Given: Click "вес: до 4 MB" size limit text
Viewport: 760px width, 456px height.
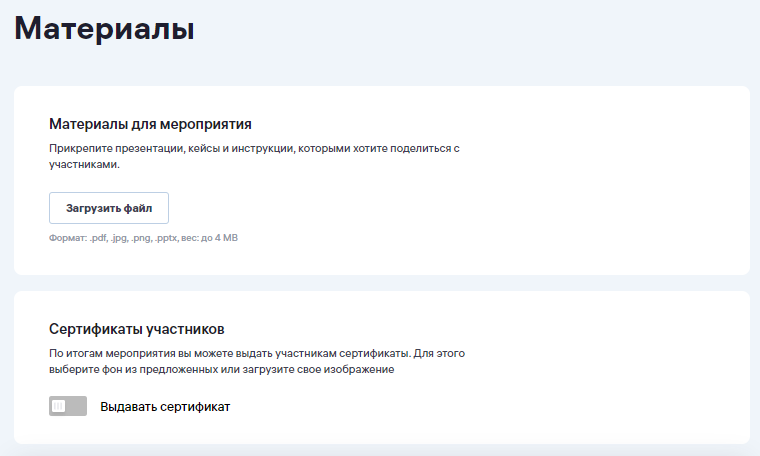Looking at the screenshot, I should click(210, 239).
